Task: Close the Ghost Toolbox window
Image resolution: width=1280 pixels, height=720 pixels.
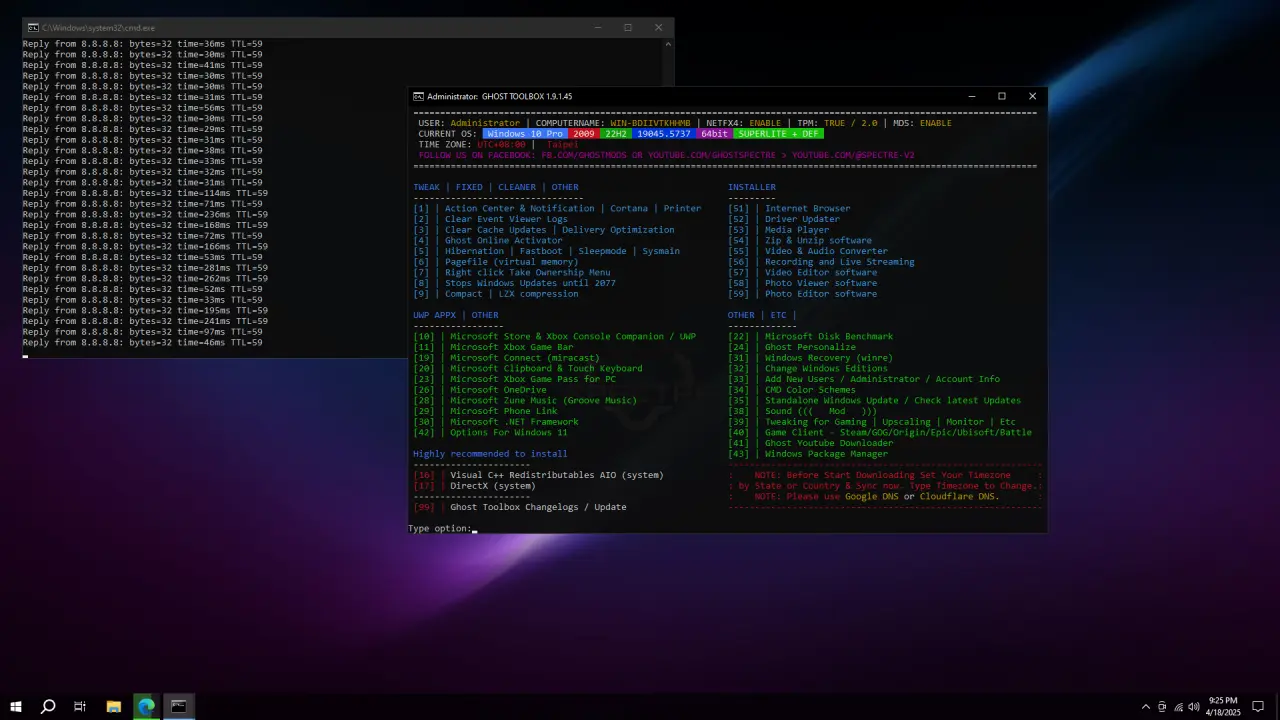Action: click(1032, 96)
